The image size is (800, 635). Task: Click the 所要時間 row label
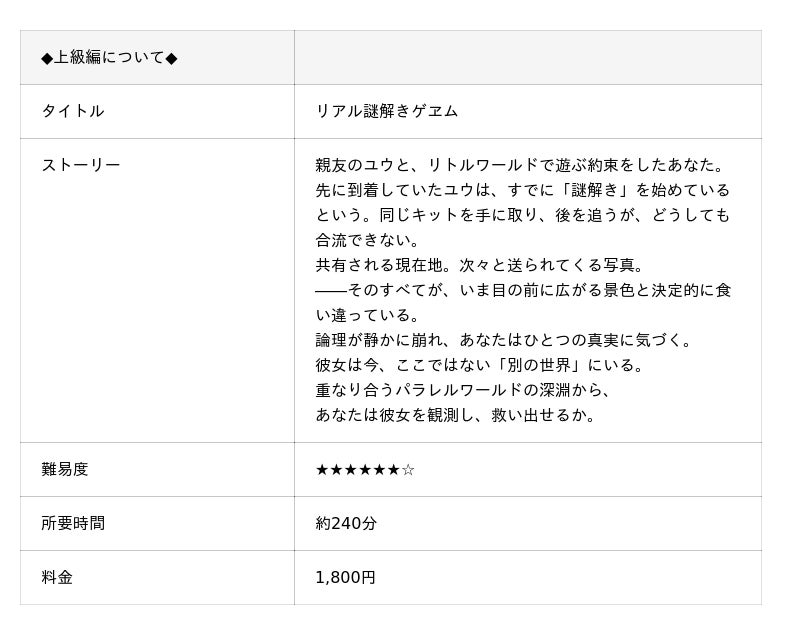pyautogui.click(x=73, y=524)
